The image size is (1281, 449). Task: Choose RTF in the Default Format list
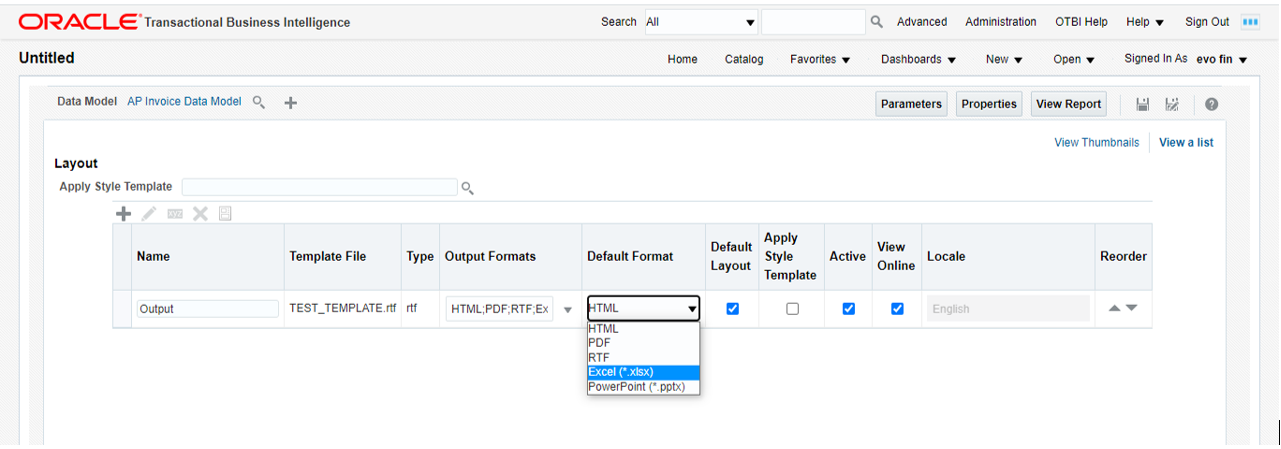[x=643, y=357]
